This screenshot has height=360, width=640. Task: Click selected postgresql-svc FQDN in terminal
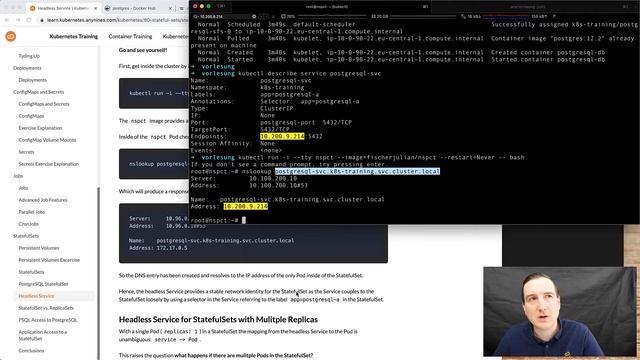tap(358, 171)
